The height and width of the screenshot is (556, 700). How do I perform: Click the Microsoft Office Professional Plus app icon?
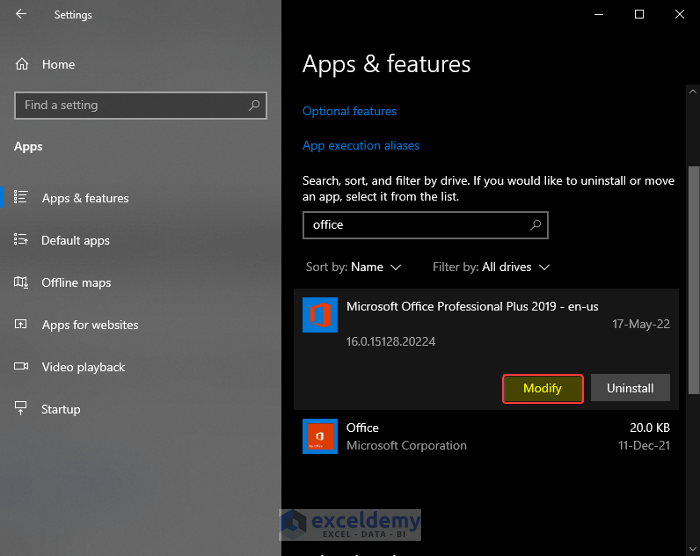point(320,315)
